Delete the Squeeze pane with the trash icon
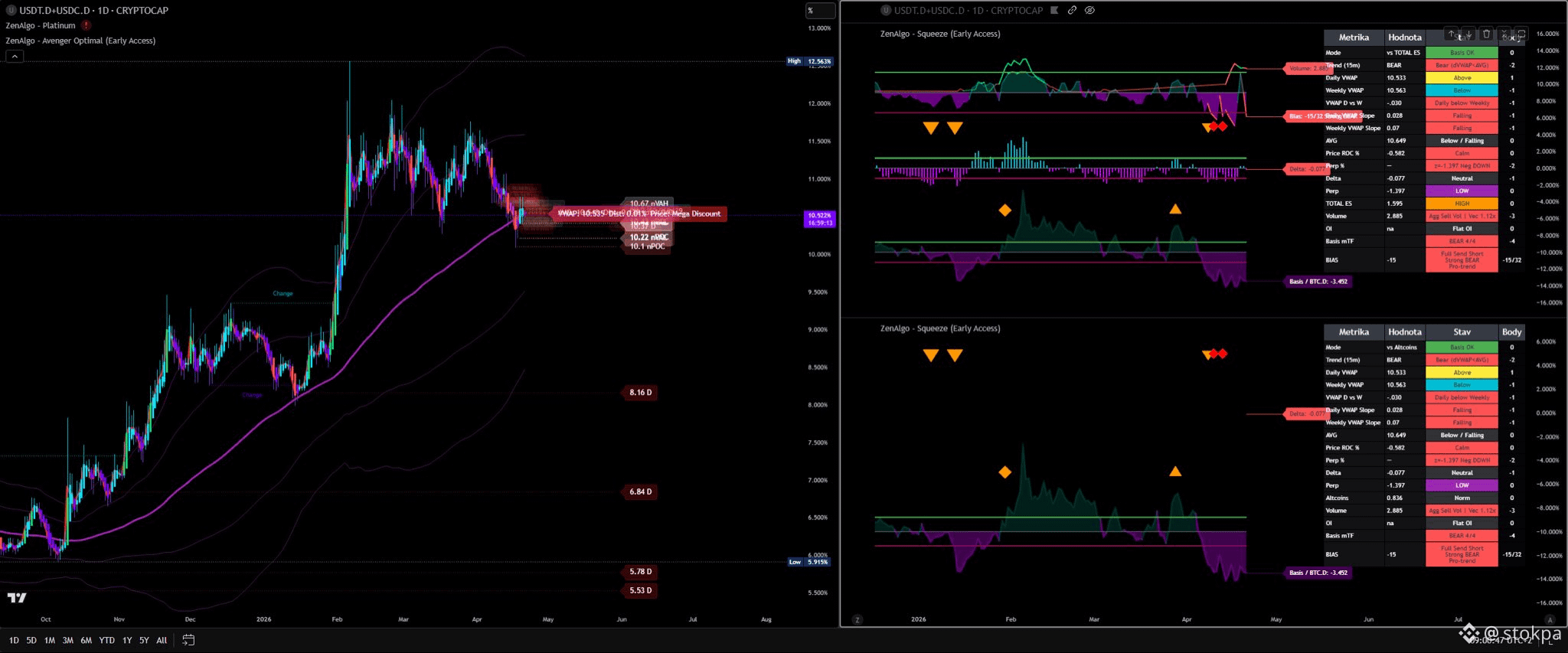The width and height of the screenshot is (1568, 653). click(x=1486, y=34)
